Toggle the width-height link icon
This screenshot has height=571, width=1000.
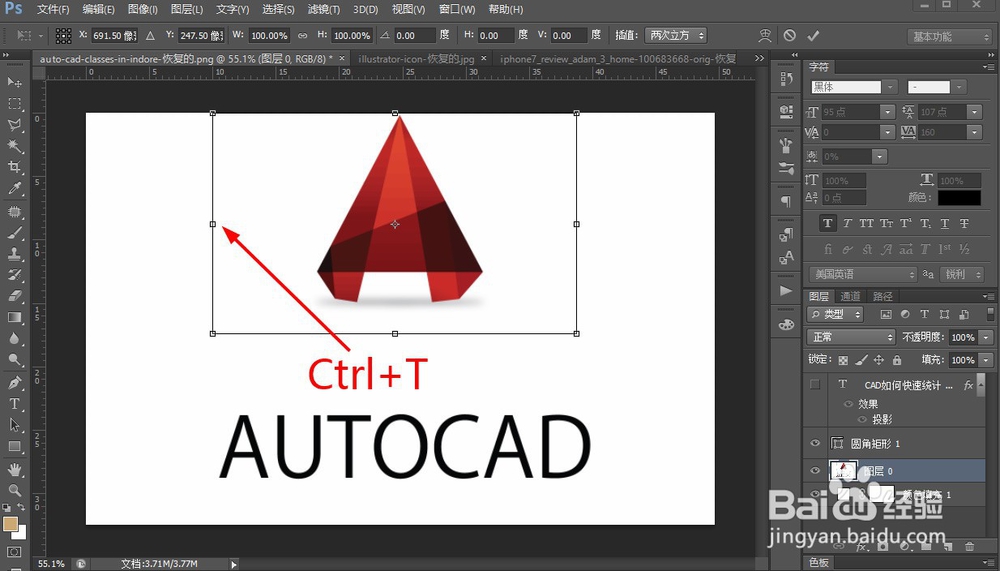pos(303,36)
